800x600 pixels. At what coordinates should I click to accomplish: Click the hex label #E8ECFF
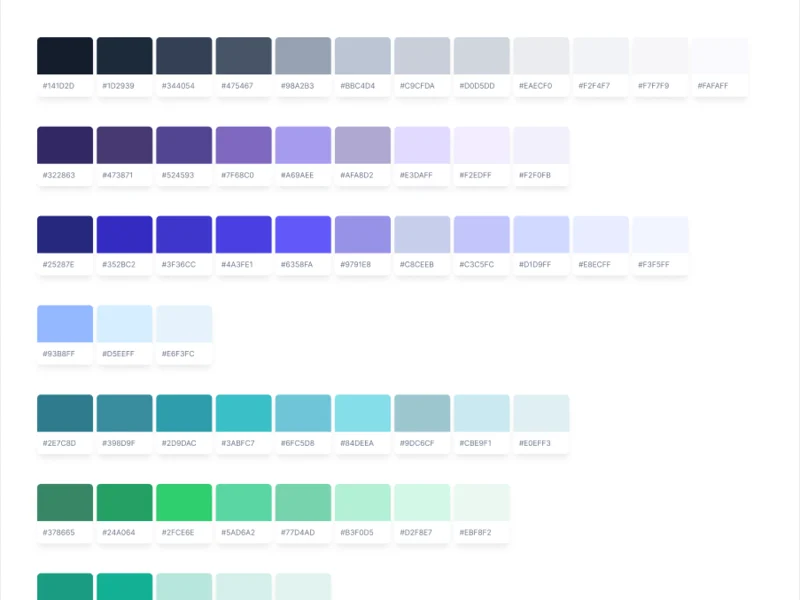point(594,264)
